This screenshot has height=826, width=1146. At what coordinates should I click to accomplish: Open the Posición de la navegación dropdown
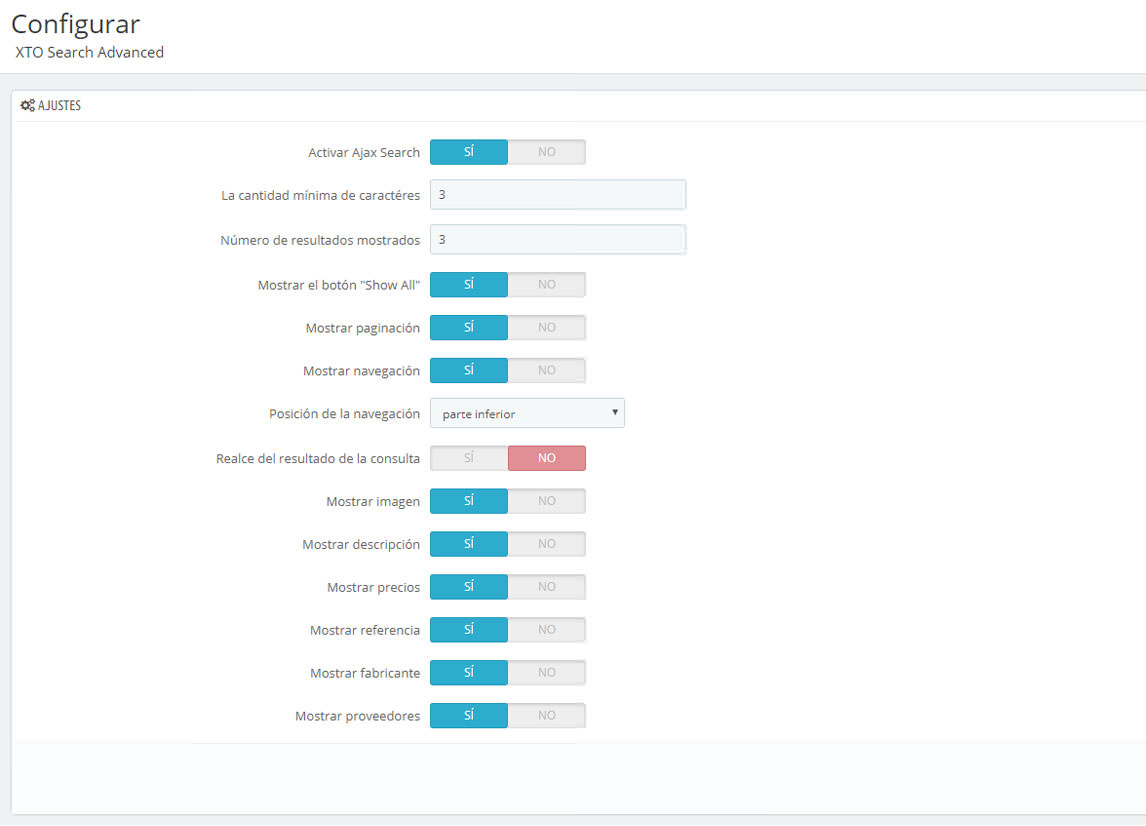click(x=527, y=412)
